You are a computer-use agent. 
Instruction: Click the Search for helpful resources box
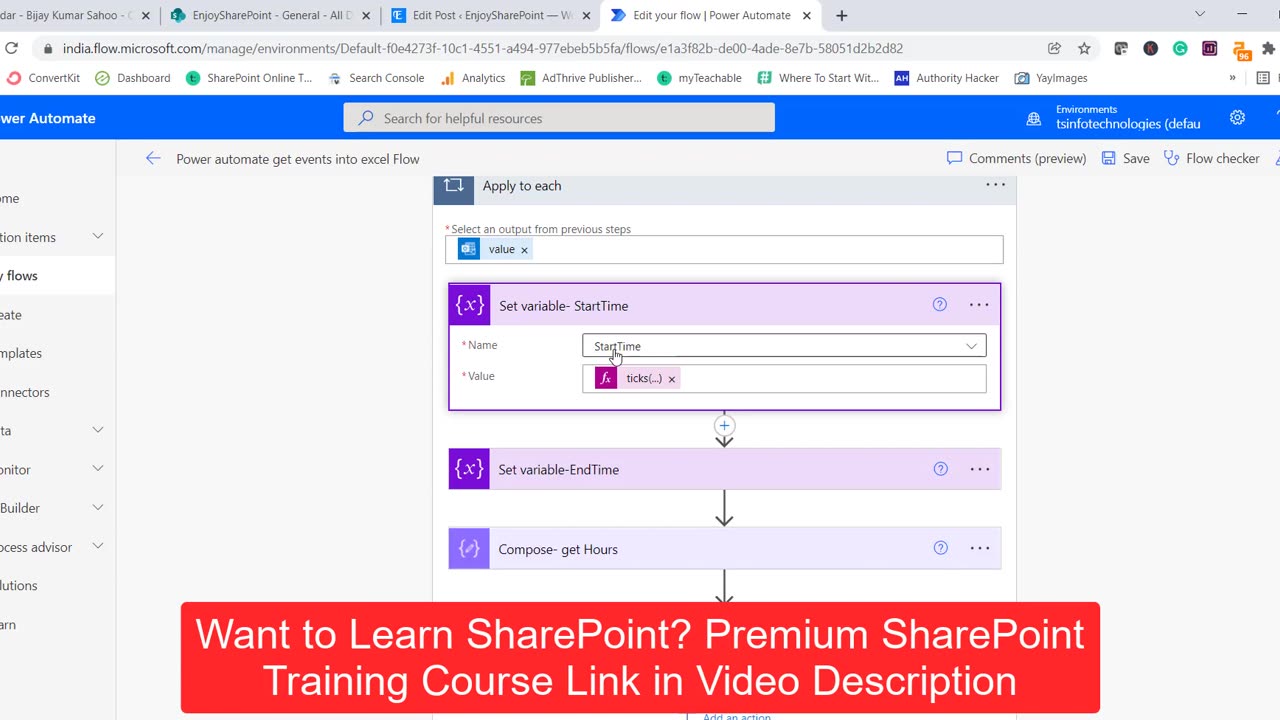[x=559, y=118]
